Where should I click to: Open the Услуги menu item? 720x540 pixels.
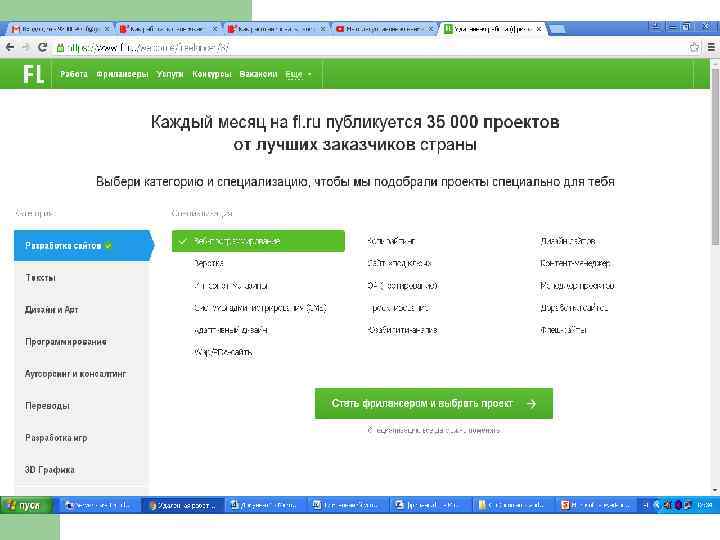point(169,74)
